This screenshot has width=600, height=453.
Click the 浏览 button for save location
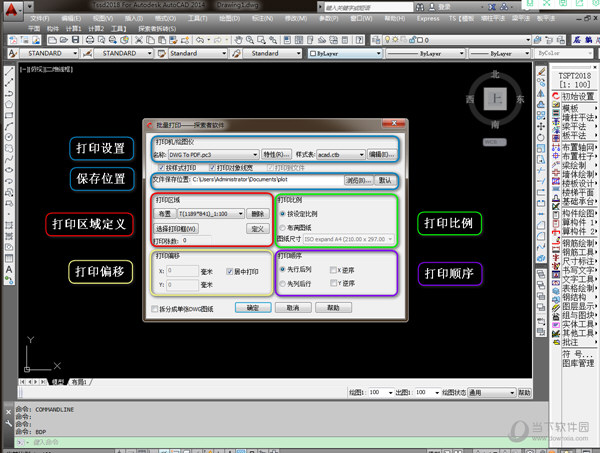point(357,180)
